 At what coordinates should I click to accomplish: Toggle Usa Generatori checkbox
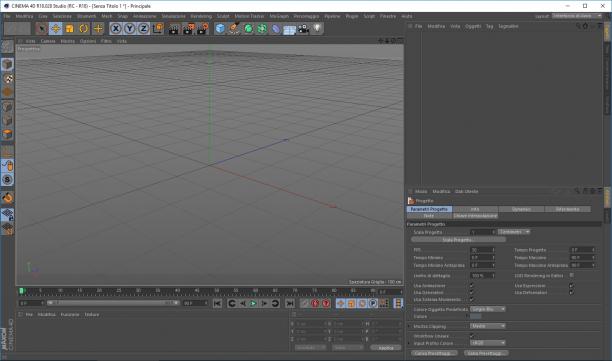472,292
